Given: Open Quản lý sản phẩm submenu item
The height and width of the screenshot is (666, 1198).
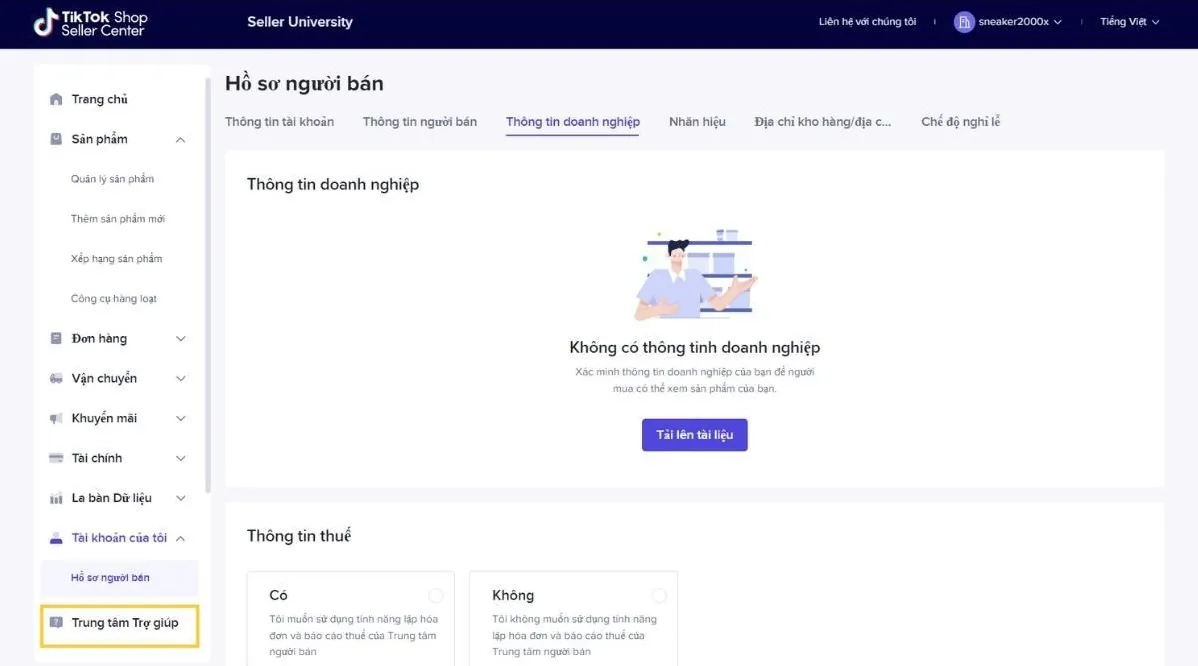Looking at the screenshot, I should 112,179.
